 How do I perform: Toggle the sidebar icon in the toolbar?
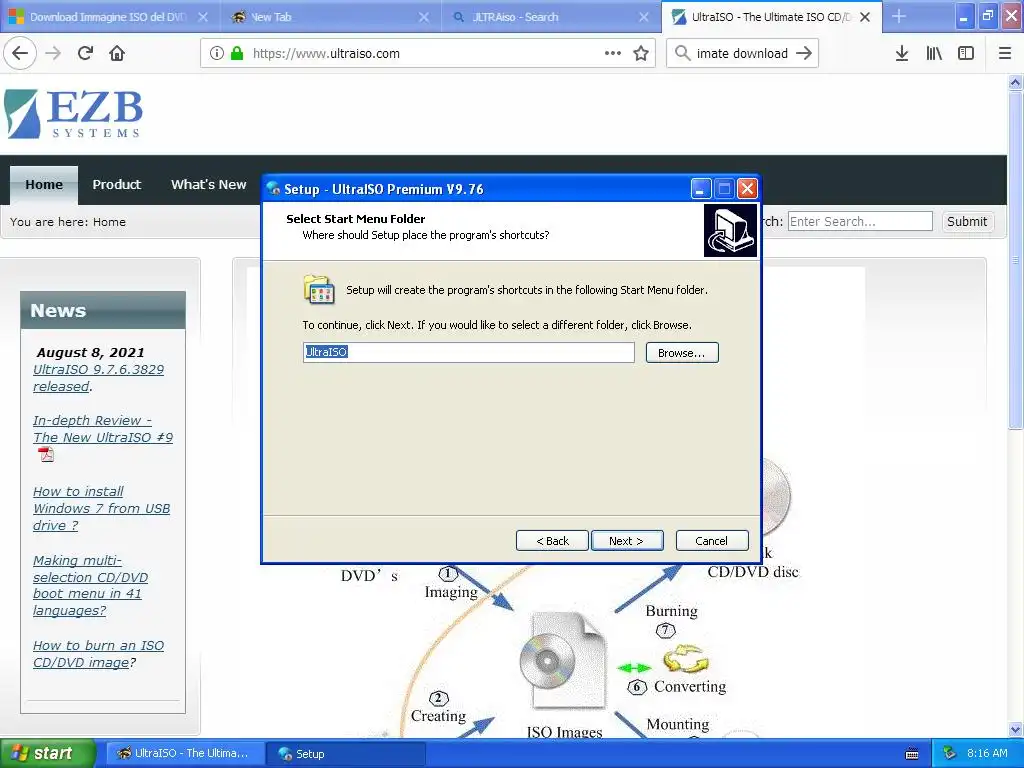(x=966, y=54)
